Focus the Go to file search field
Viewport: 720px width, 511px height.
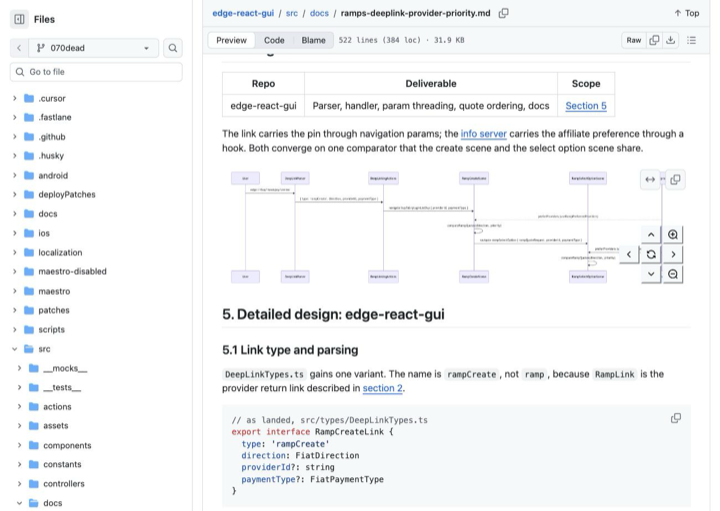[x=96, y=72]
